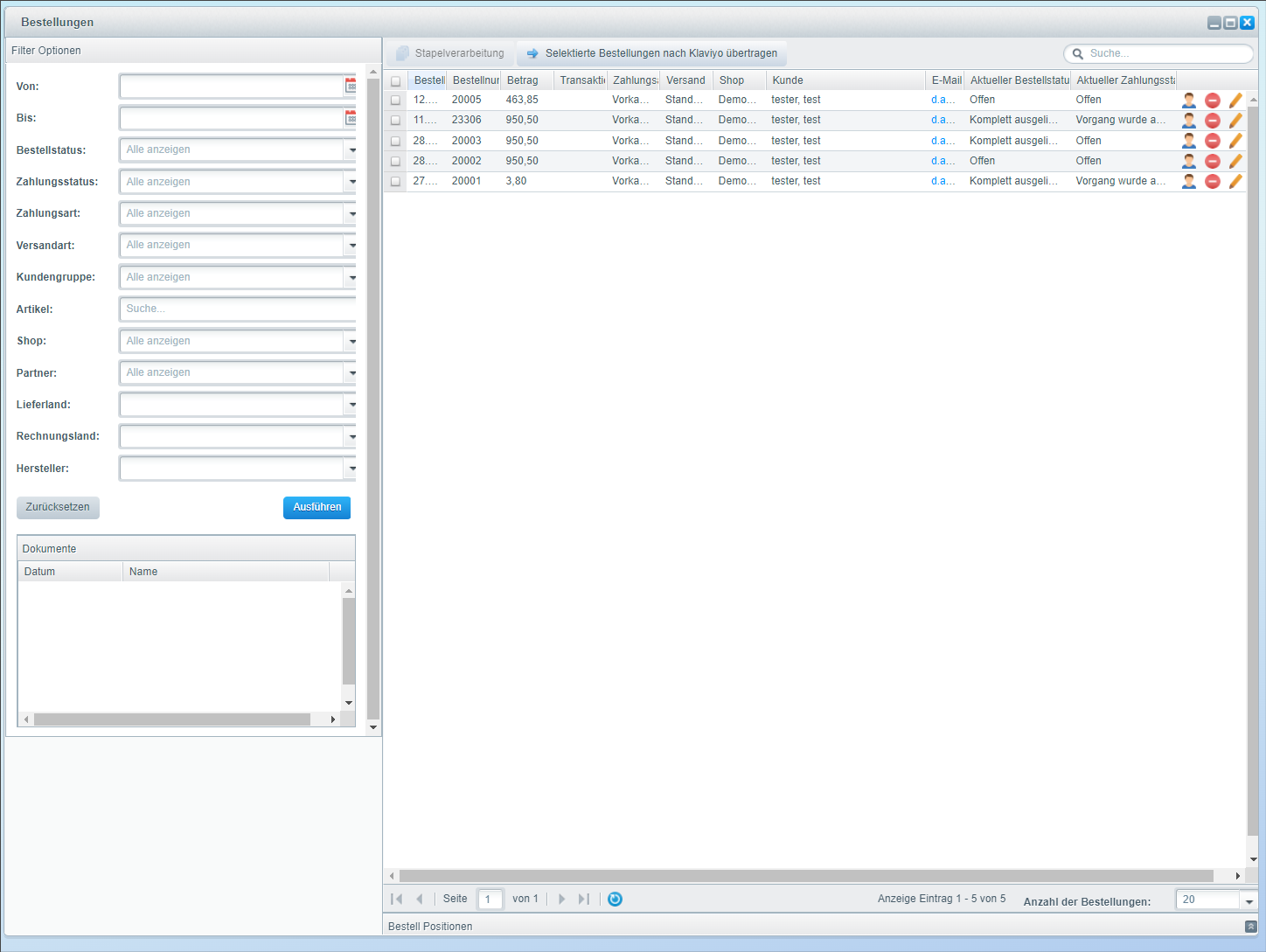Click filter panel vertical scrollbar
Screen dimensions: 1266x952
coord(373,399)
